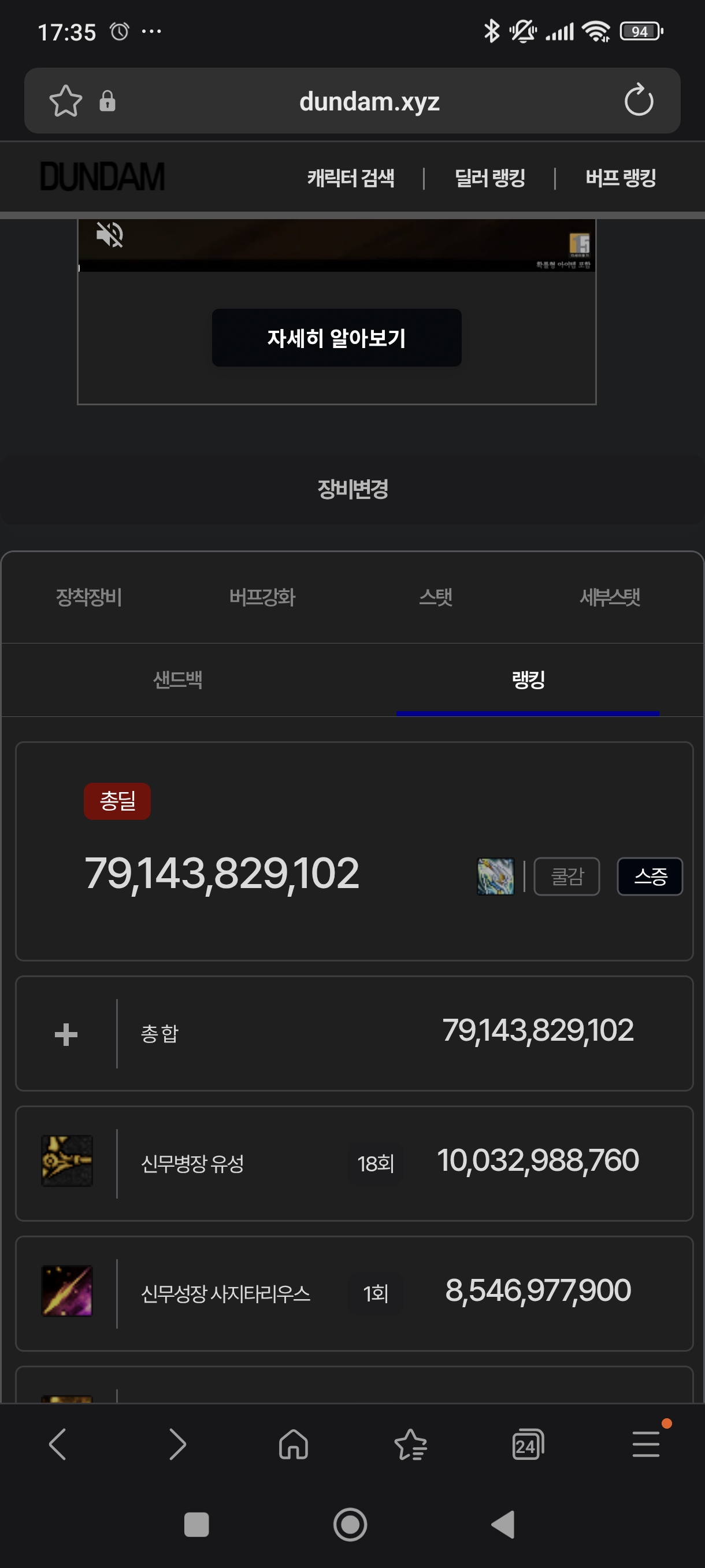Open the browser hamburger menu

(646, 1444)
